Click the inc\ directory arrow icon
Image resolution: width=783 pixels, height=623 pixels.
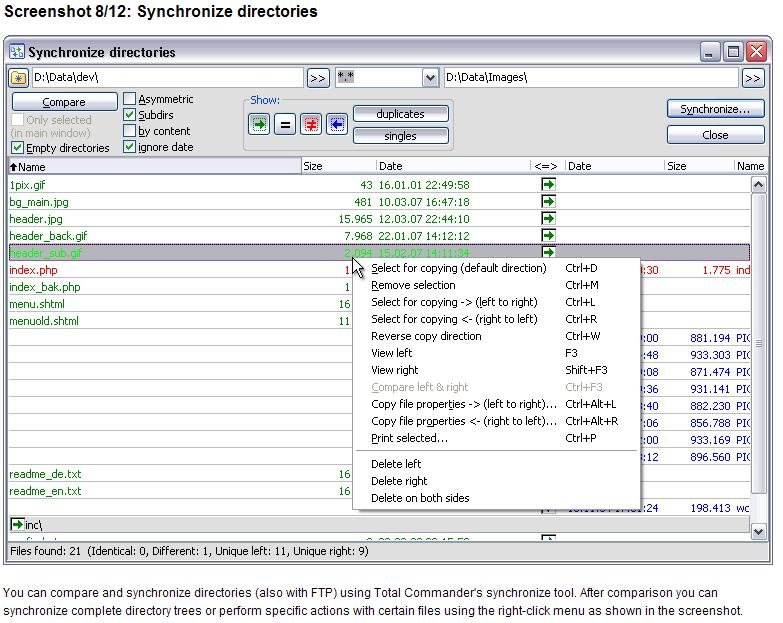(x=17, y=524)
